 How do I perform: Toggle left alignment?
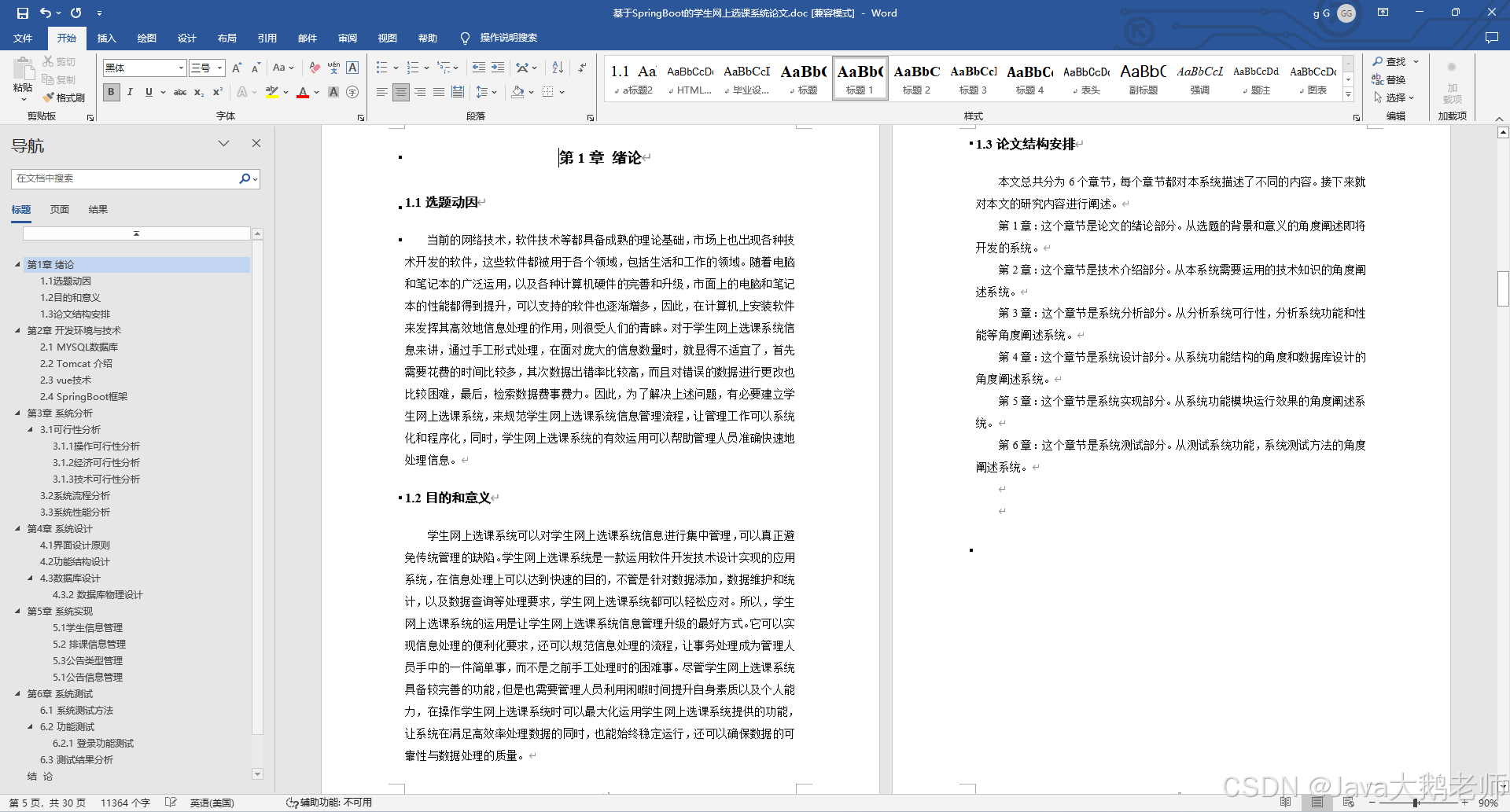[382, 92]
